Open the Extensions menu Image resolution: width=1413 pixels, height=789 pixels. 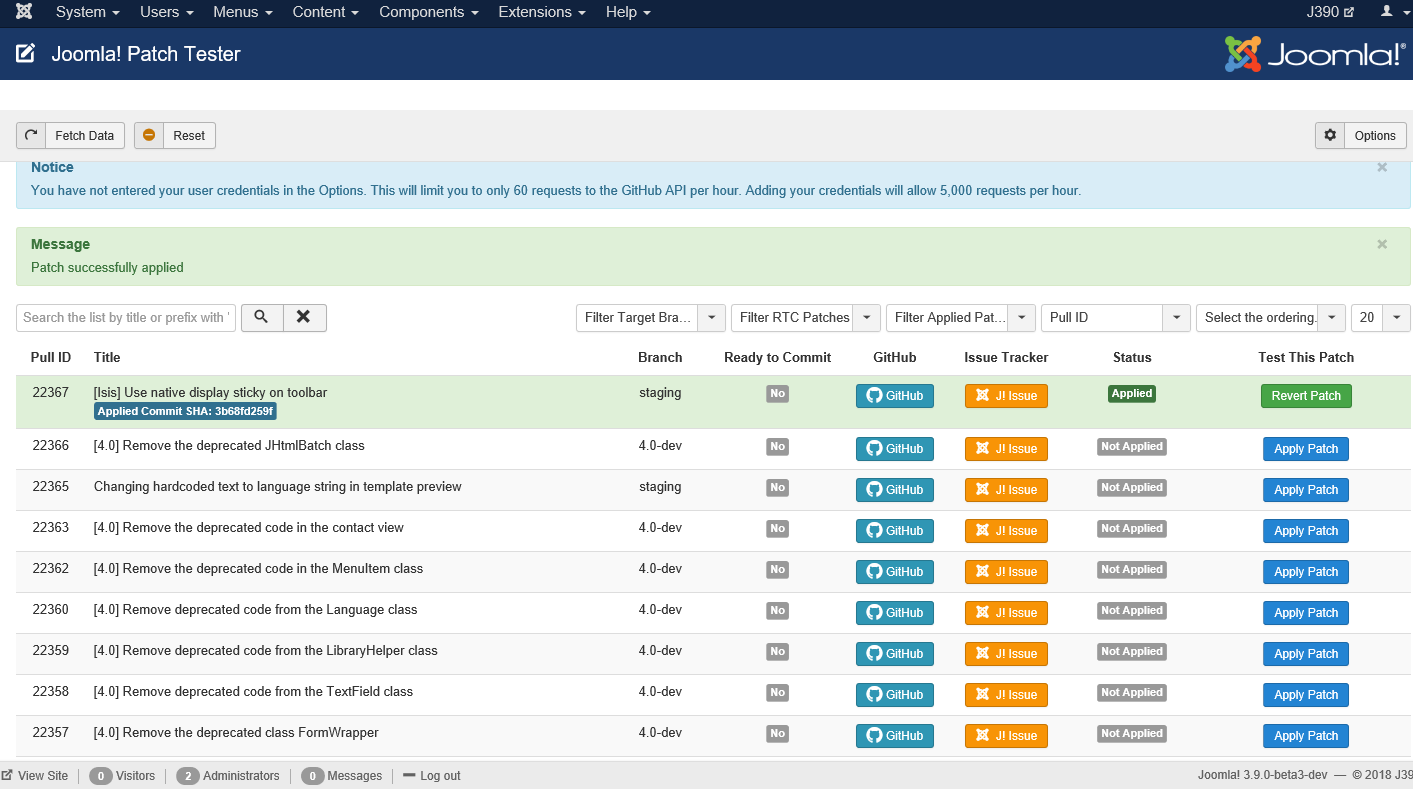542,12
